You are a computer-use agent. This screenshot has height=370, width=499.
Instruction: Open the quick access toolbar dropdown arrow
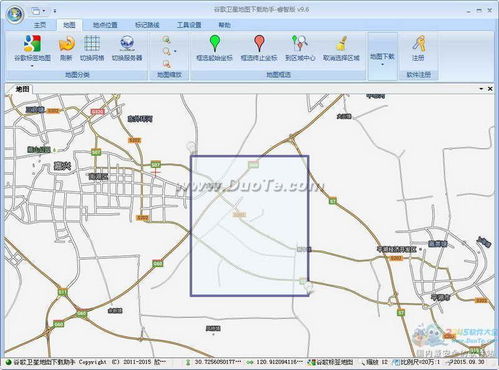pyautogui.click(x=55, y=11)
